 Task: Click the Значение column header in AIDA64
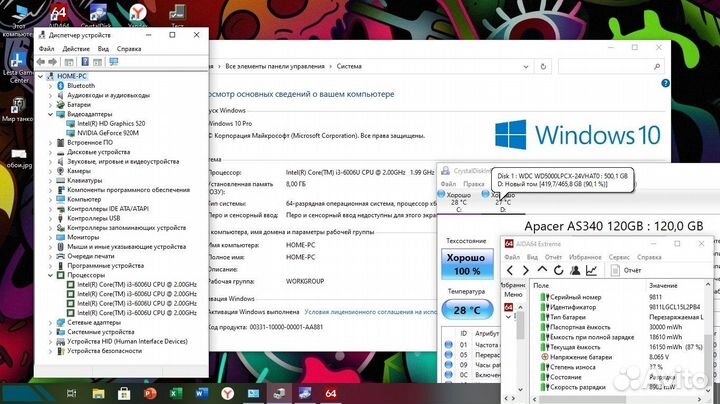tap(663, 286)
